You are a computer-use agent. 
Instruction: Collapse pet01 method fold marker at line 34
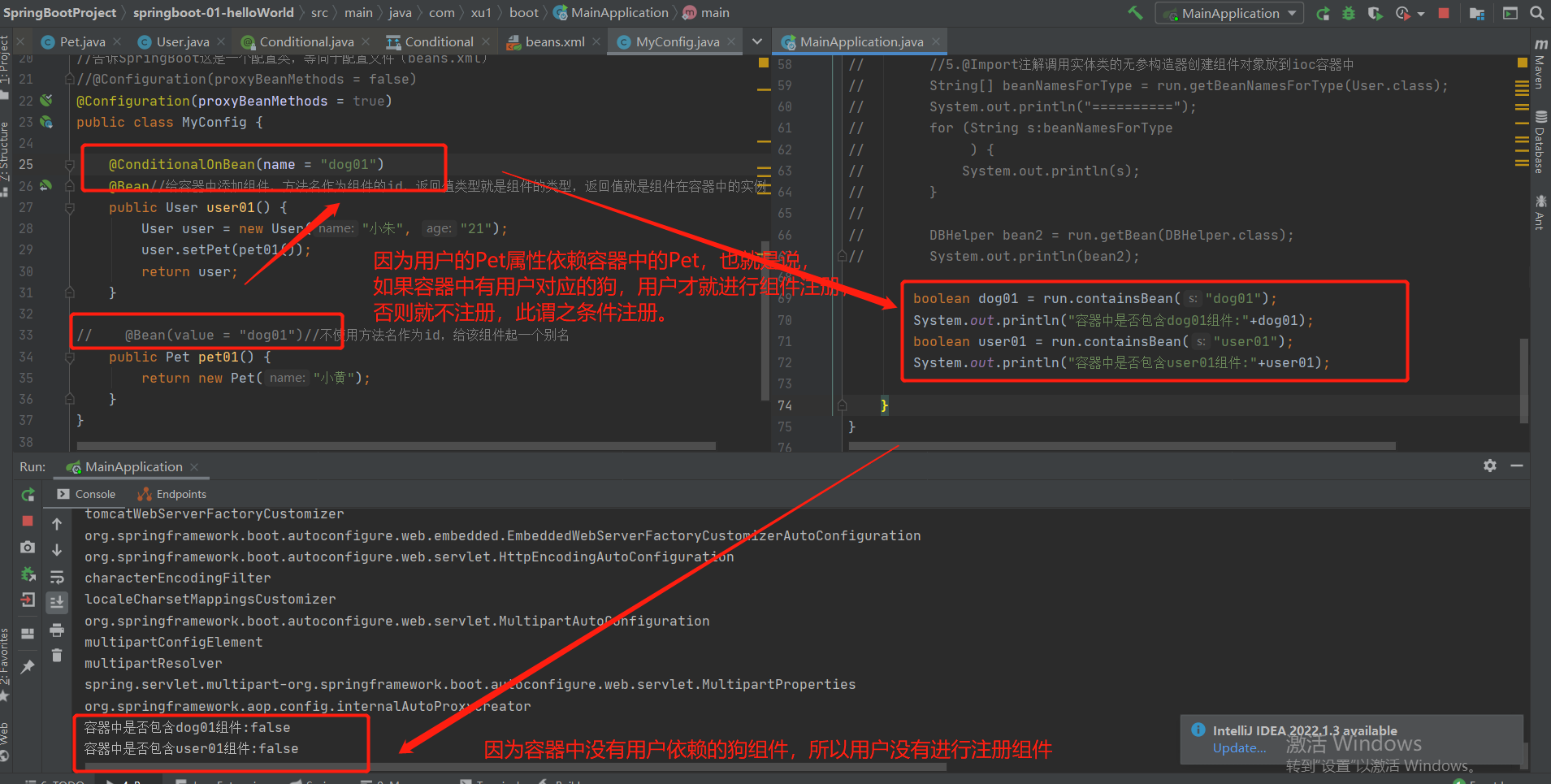70,357
